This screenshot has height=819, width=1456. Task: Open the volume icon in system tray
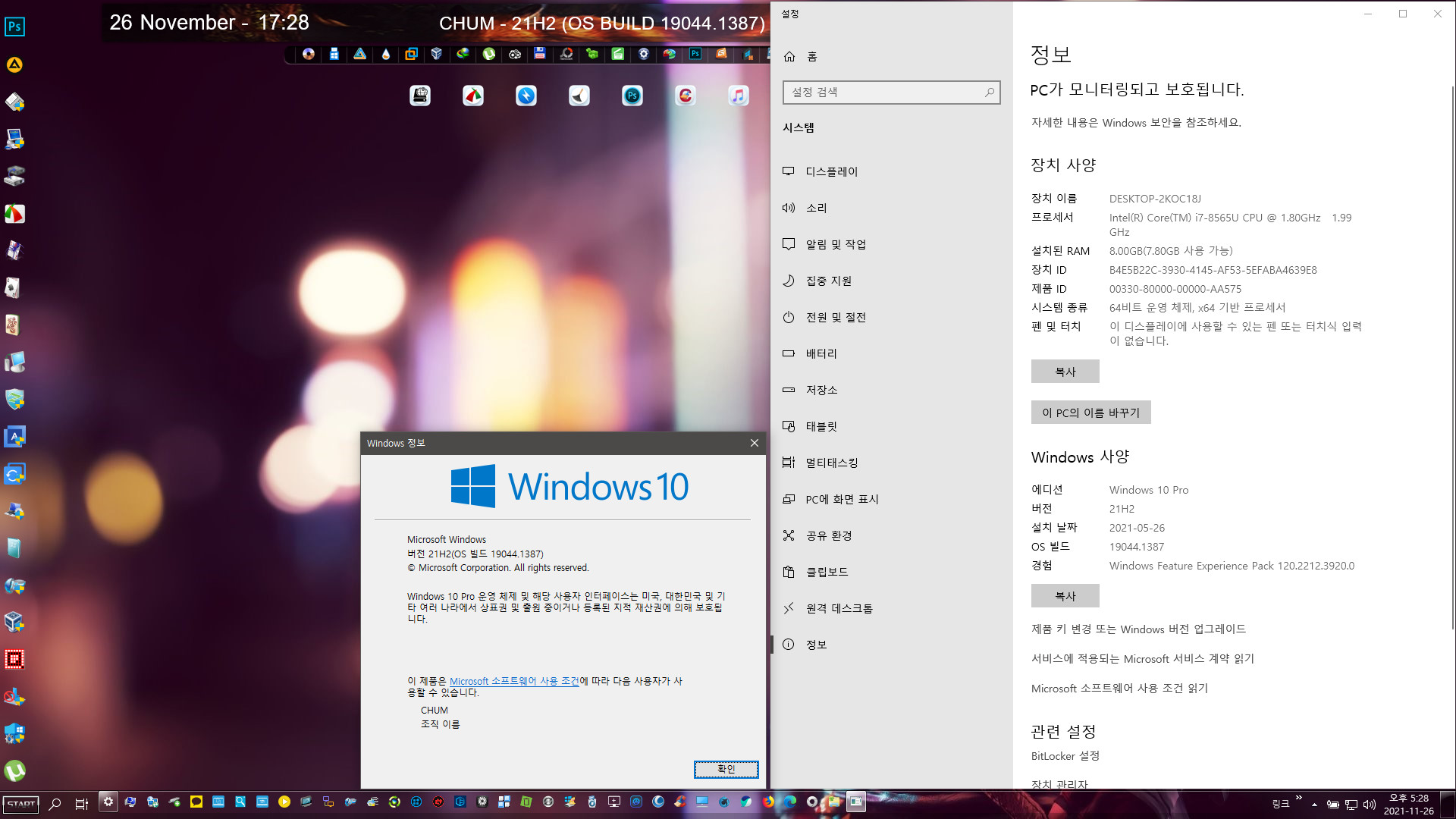pyautogui.click(x=1370, y=805)
